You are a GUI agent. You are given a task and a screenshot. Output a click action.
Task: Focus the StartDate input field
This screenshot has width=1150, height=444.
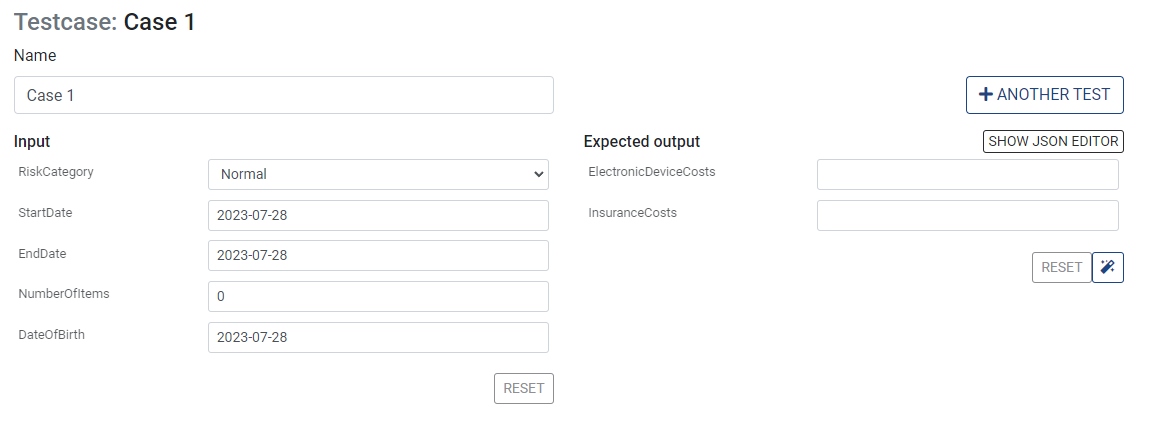(x=378, y=215)
